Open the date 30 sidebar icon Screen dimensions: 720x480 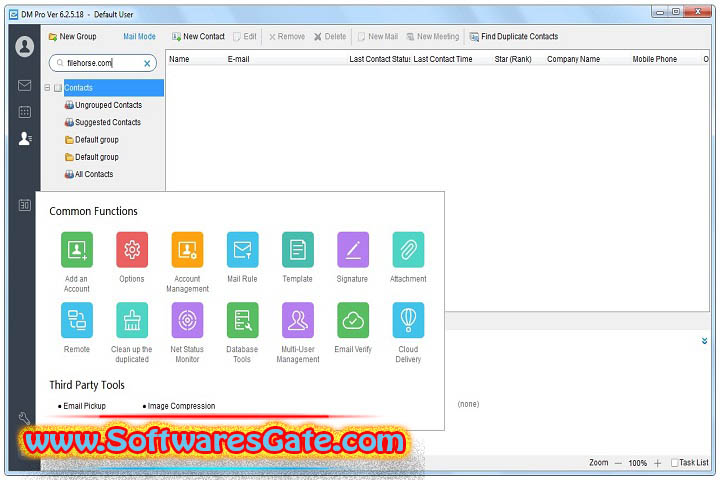[24, 205]
